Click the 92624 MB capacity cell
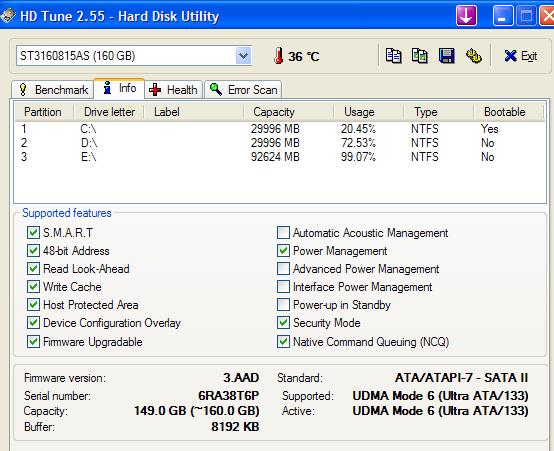 tap(275, 157)
